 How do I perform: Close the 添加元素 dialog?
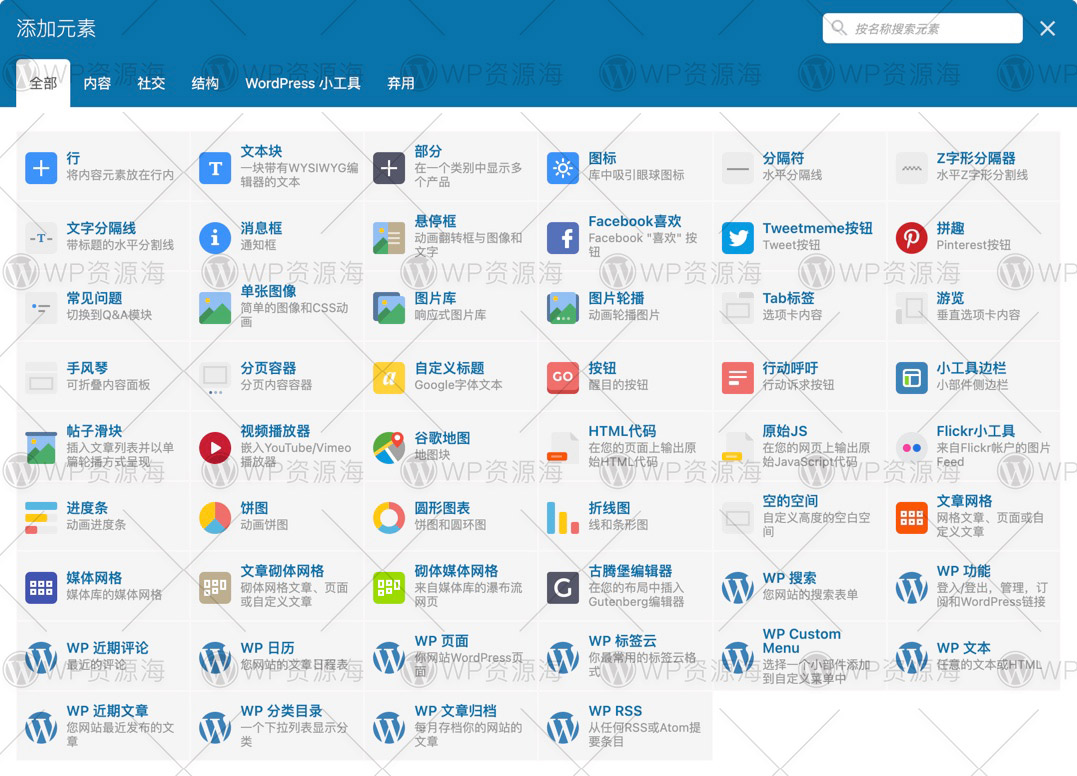[x=1047, y=28]
